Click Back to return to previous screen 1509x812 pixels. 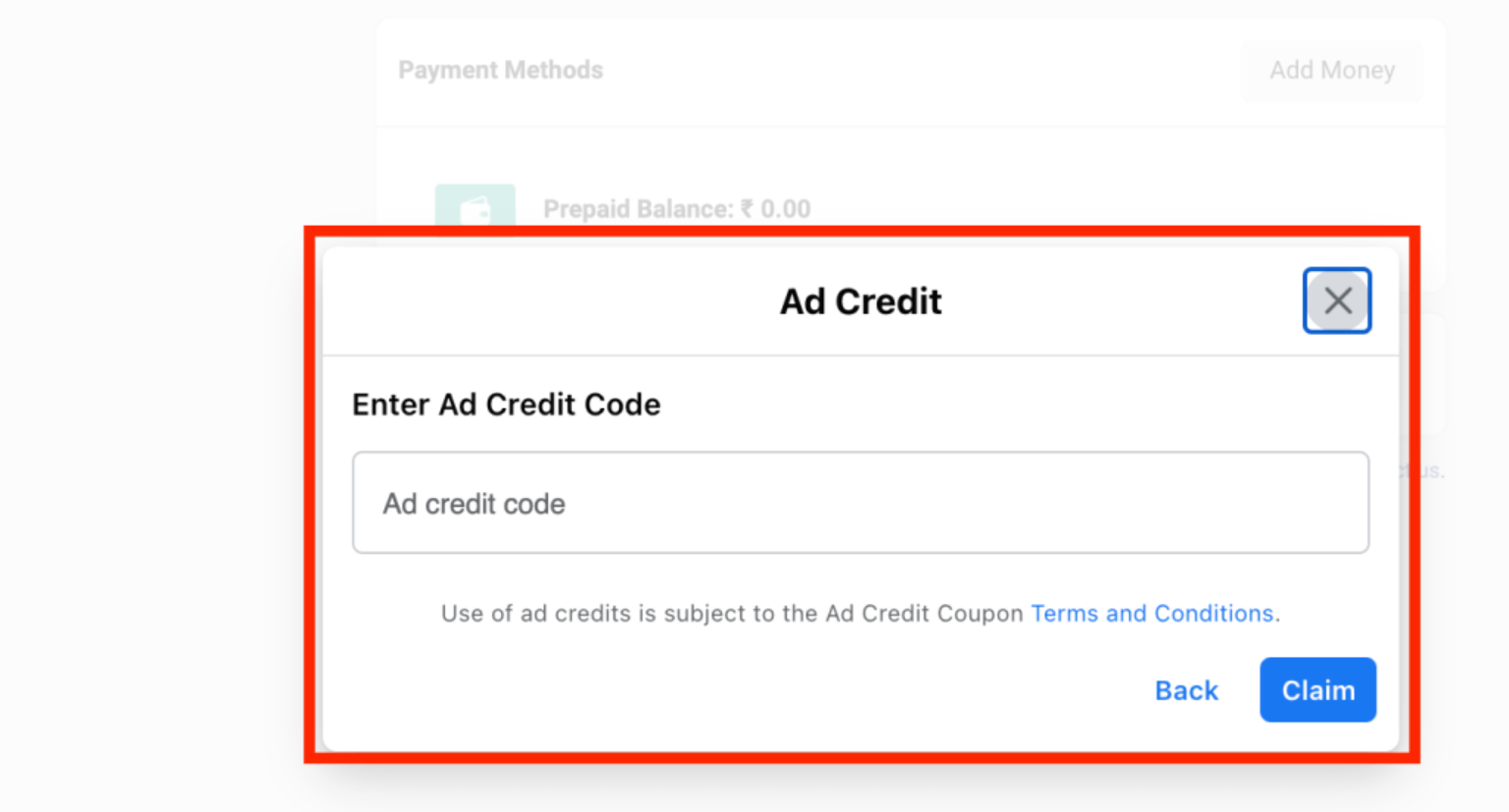coord(1186,690)
